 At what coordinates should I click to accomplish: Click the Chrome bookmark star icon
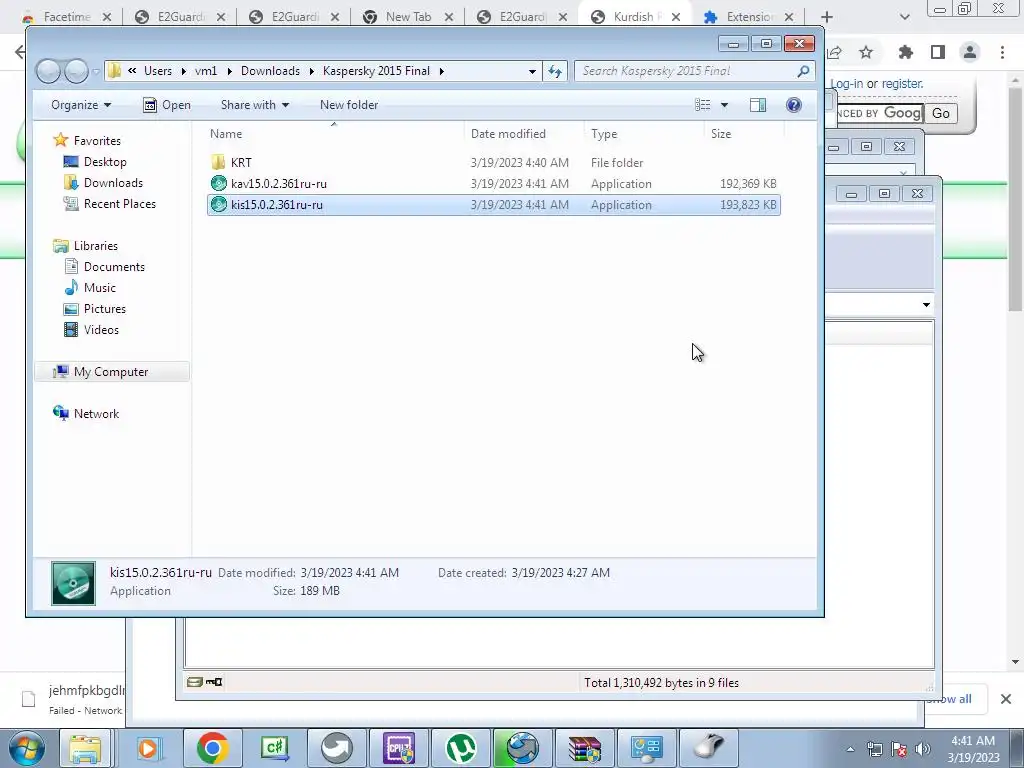tap(866, 52)
